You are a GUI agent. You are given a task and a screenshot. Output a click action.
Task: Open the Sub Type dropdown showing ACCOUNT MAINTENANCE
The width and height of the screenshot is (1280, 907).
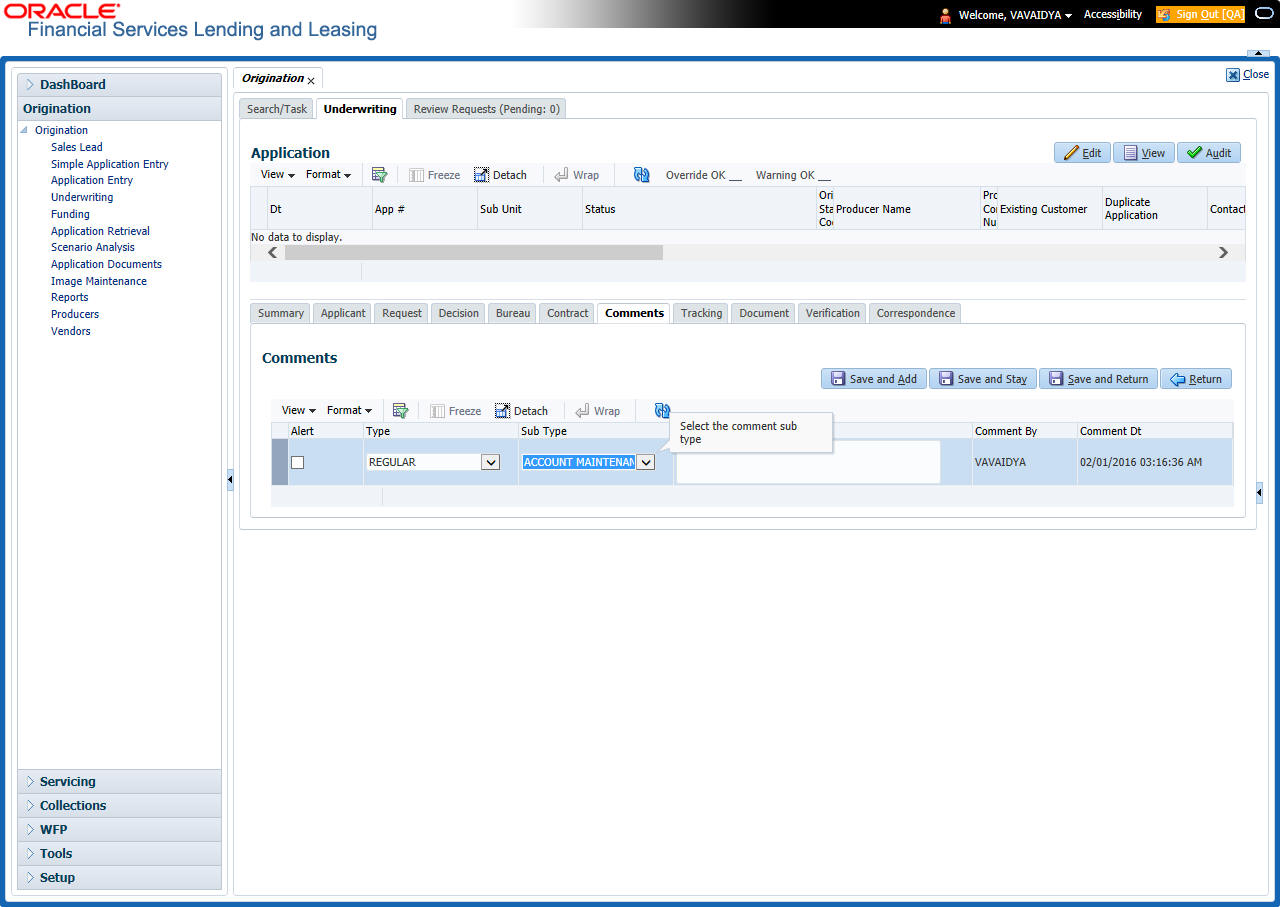pos(645,462)
